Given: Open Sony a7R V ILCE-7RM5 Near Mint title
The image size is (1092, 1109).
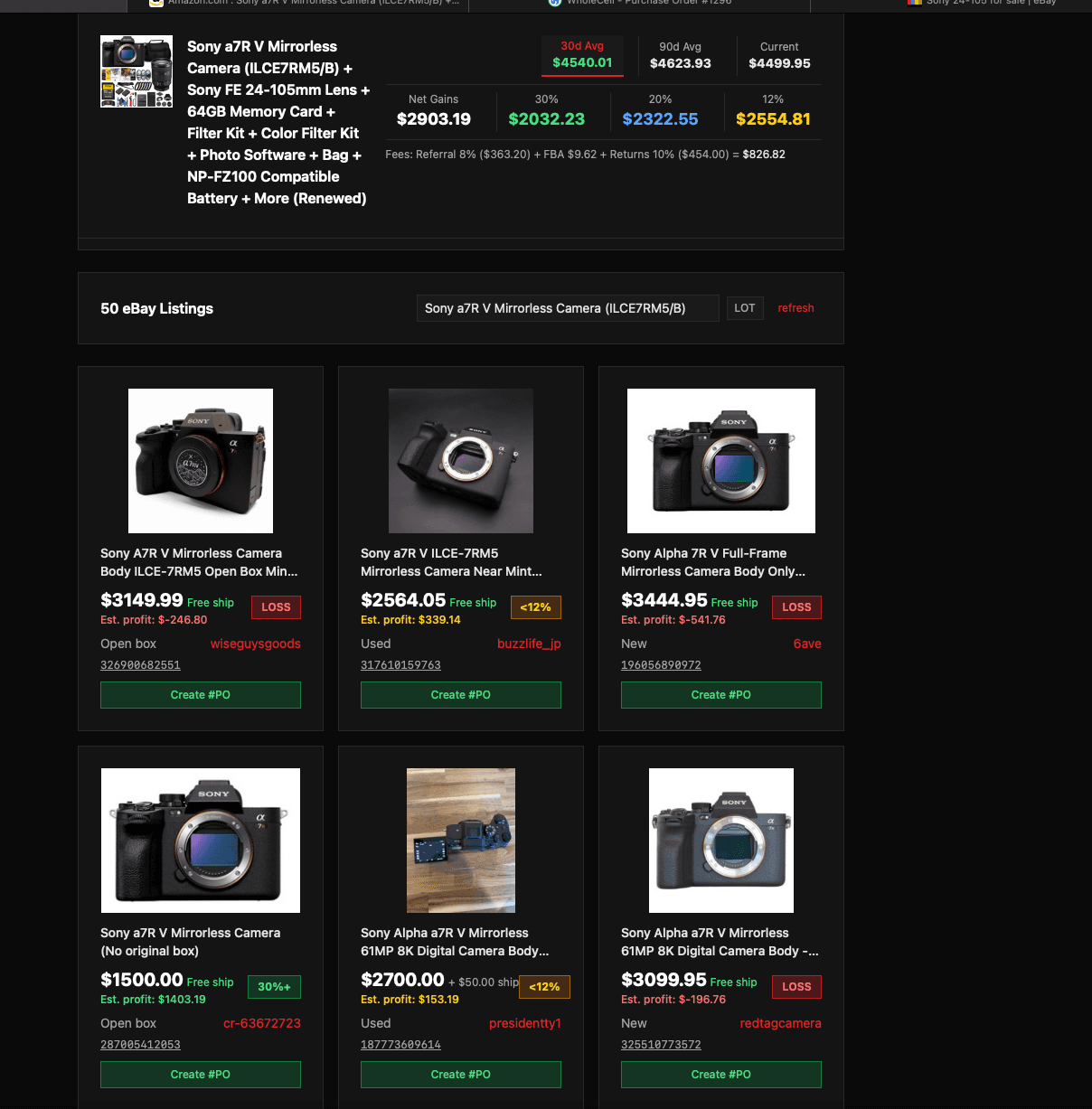Looking at the screenshot, I should pos(451,562).
